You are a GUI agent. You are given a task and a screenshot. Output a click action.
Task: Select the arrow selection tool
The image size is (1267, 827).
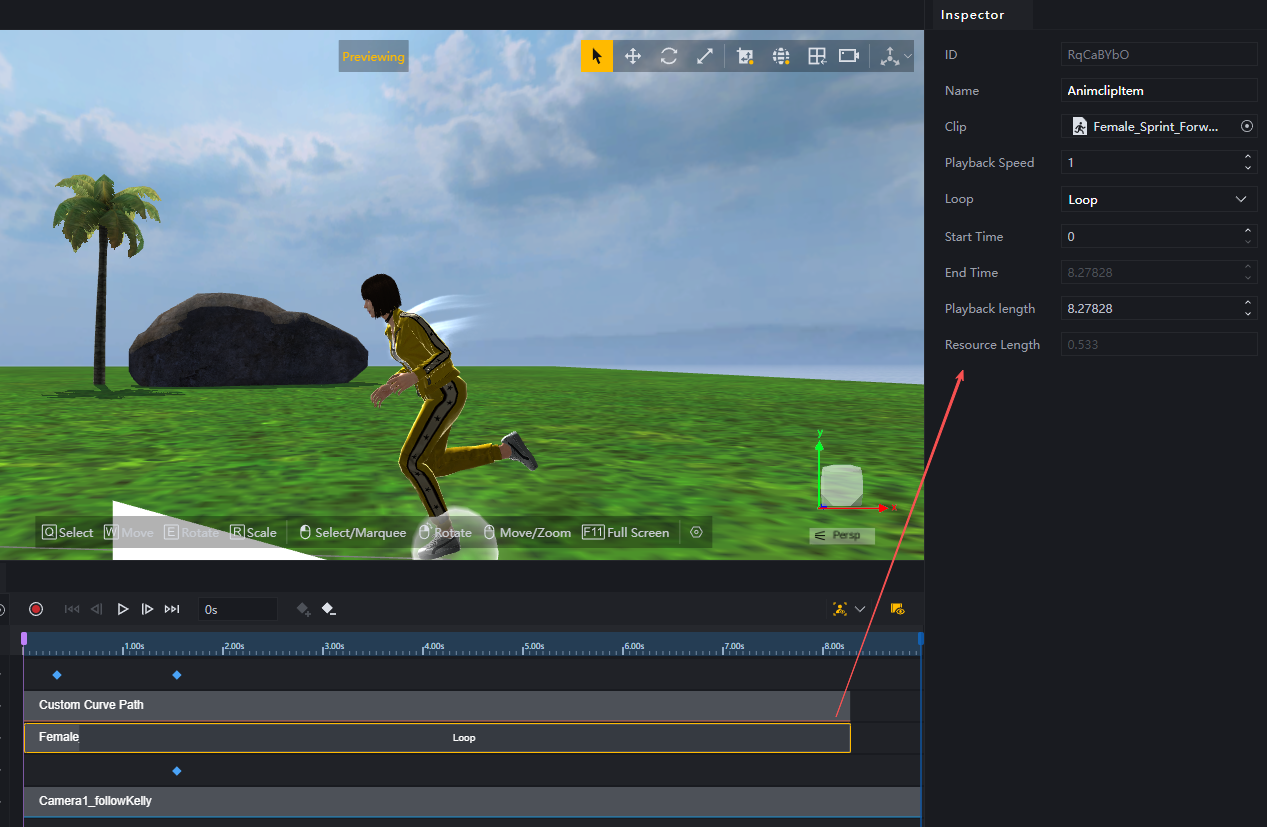[x=597, y=56]
